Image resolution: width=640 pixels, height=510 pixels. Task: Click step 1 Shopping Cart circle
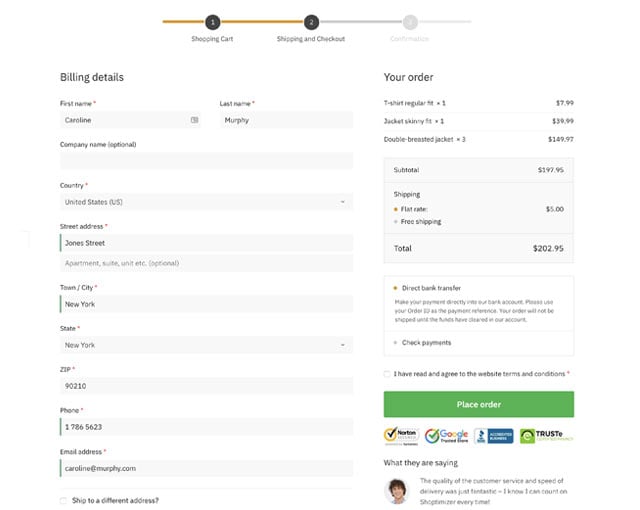213,22
